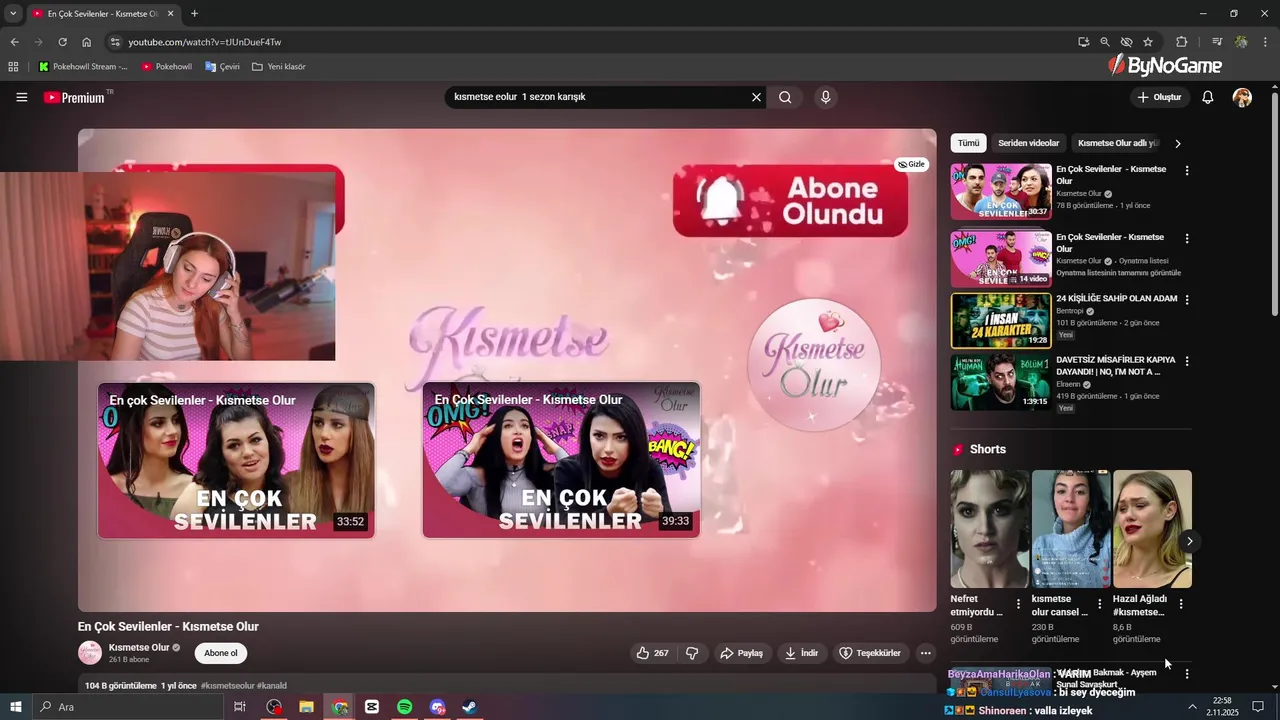Viewport: 1280px width, 720px height.
Task: Download the video with İndir
Action: [801, 653]
